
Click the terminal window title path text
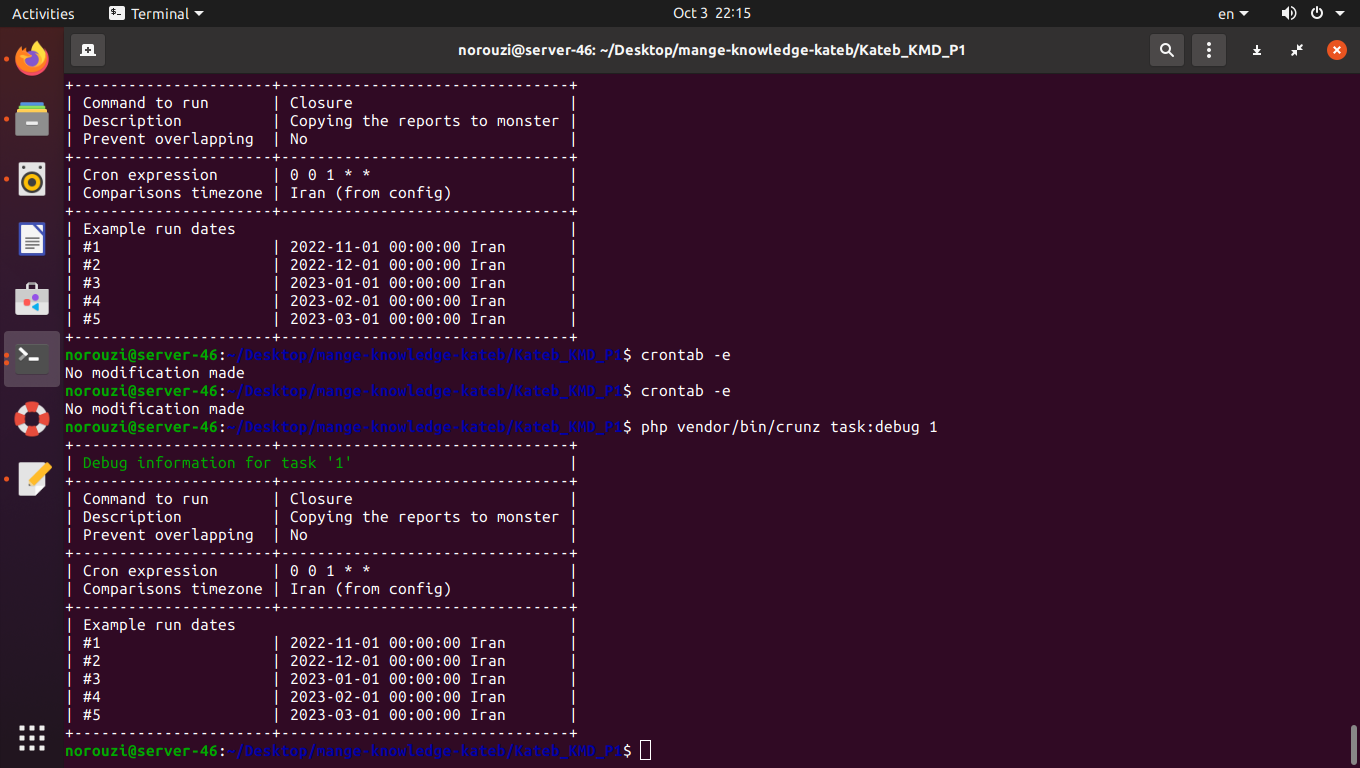pos(712,50)
